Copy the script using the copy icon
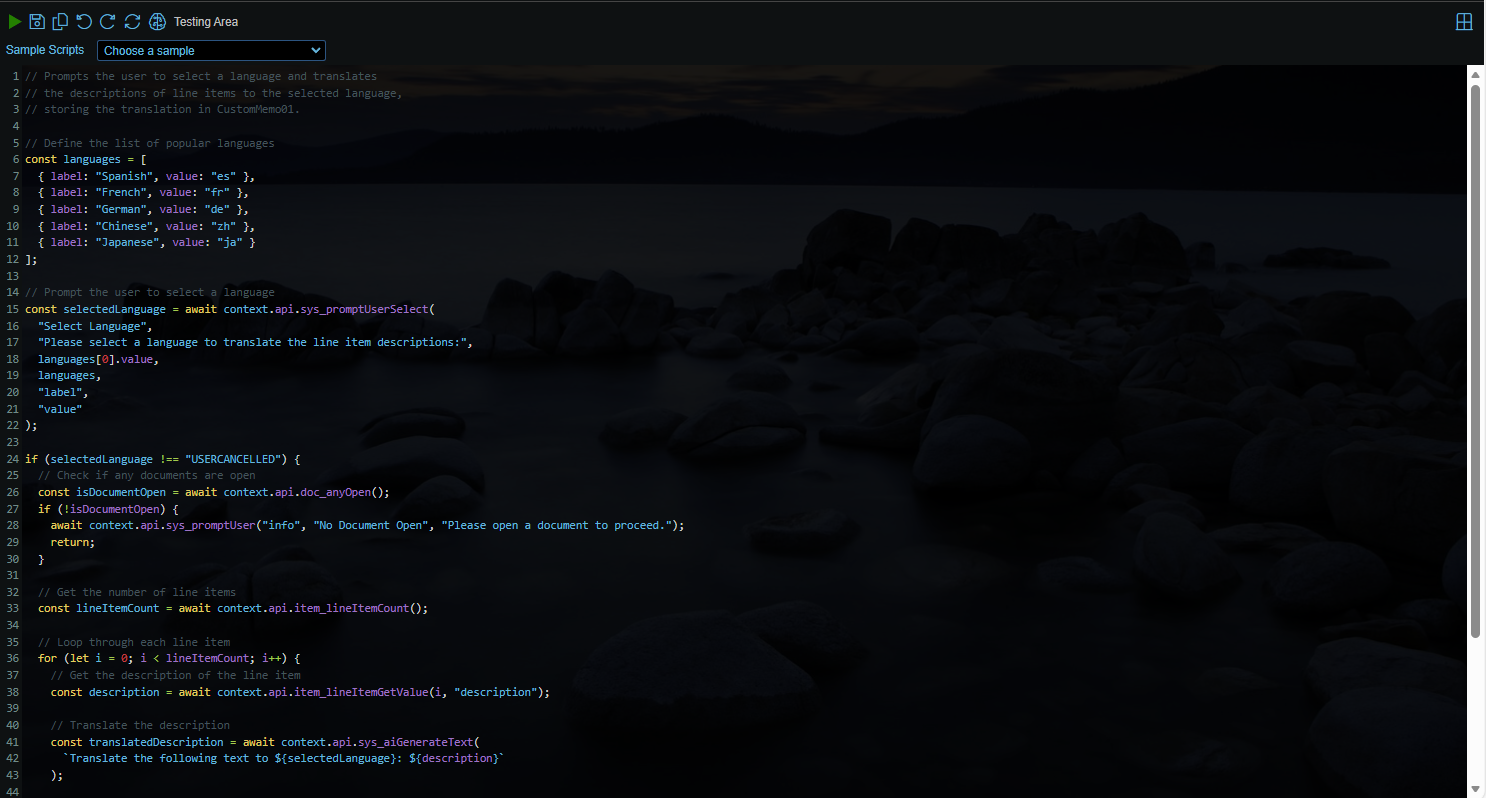 coord(59,21)
